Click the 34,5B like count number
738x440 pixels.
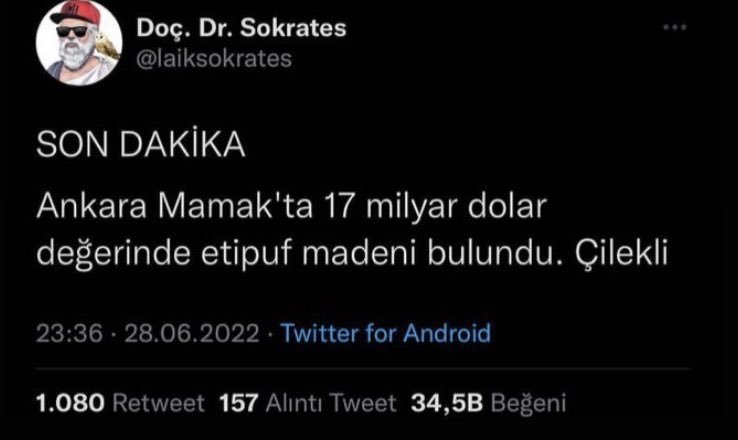point(447,403)
